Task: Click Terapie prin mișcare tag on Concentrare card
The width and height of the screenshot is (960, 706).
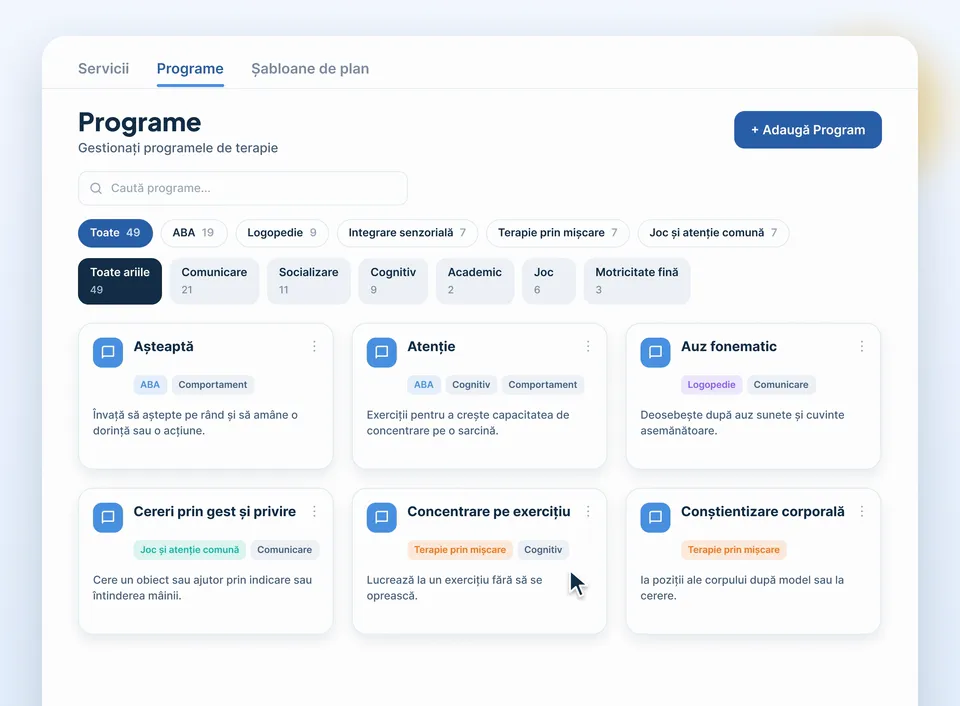Action: 460,550
